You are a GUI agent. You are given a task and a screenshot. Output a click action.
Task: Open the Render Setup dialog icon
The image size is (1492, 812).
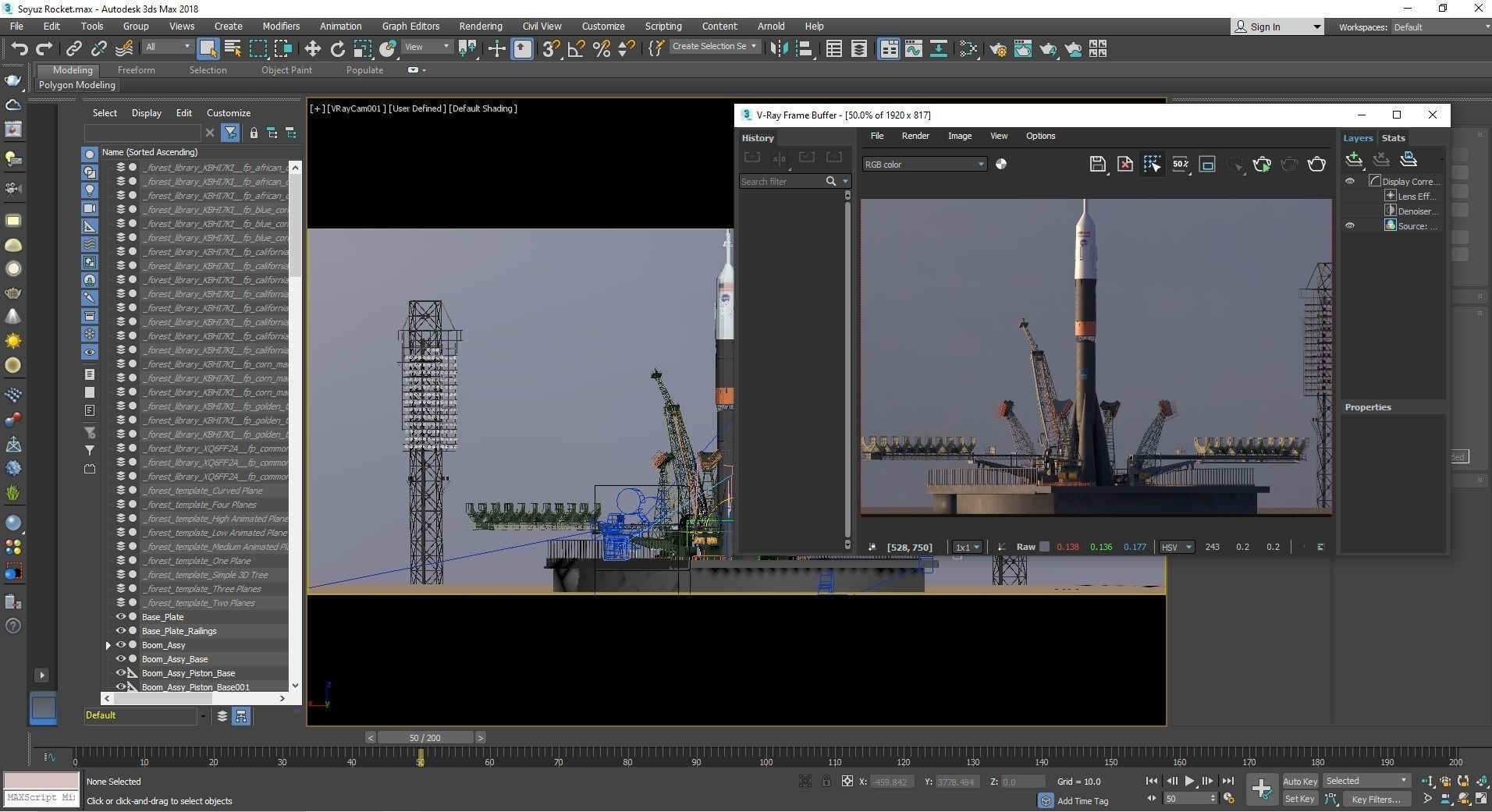coord(998,49)
